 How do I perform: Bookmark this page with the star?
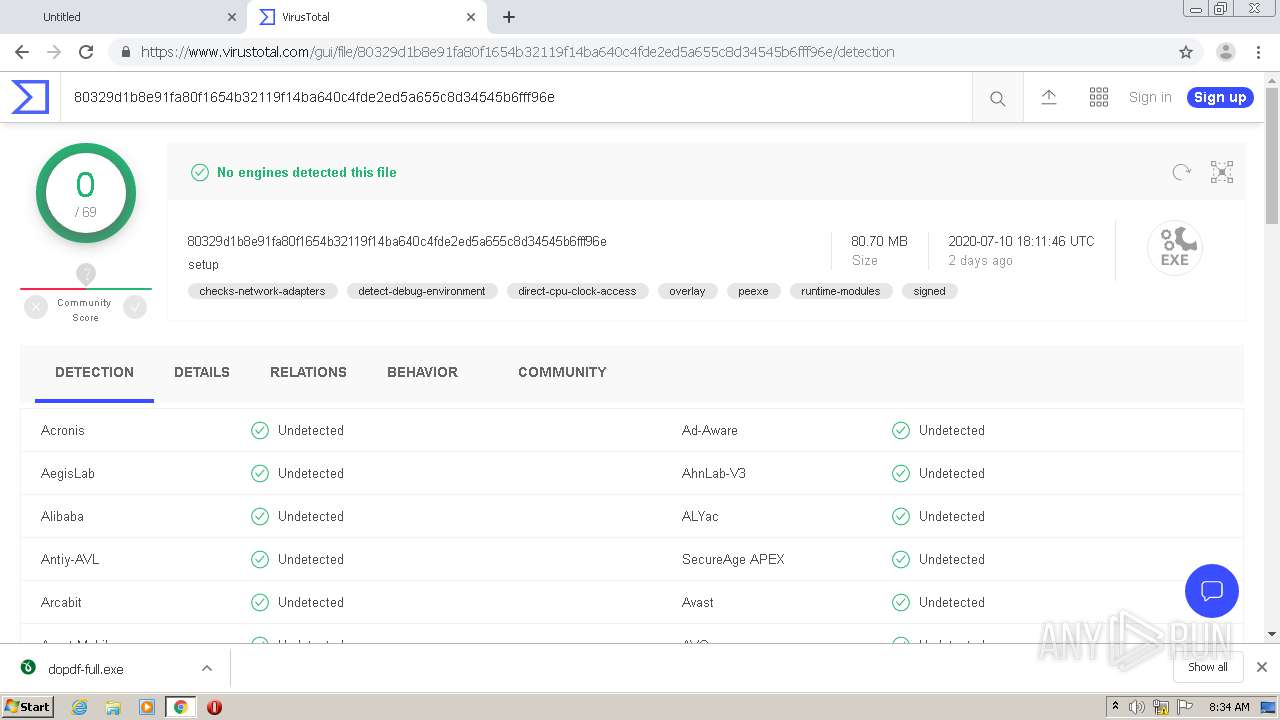[1186, 52]
